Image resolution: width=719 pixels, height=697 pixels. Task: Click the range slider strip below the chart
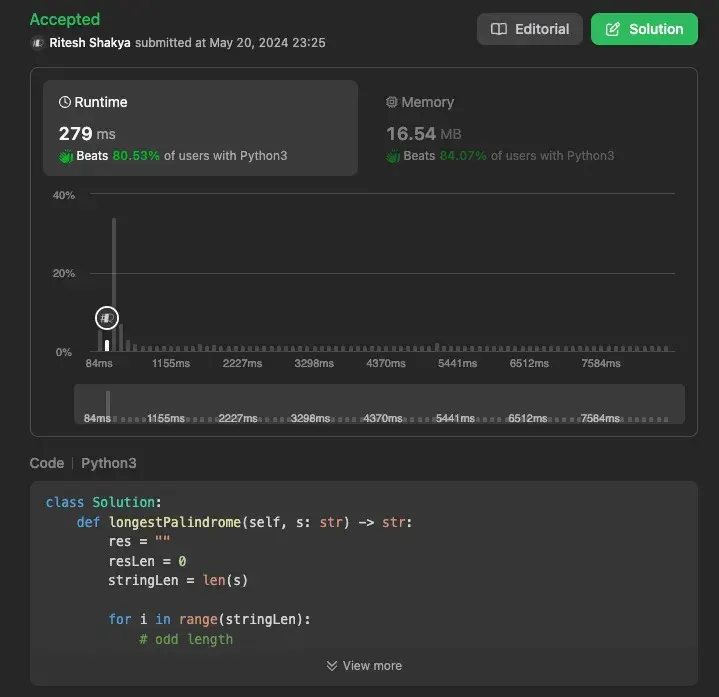379,404
